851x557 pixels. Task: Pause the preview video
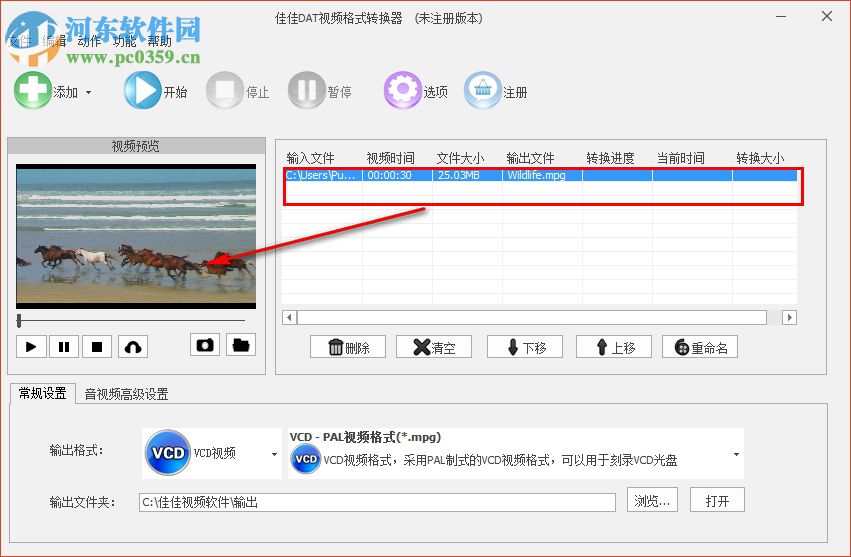[64, 346]
